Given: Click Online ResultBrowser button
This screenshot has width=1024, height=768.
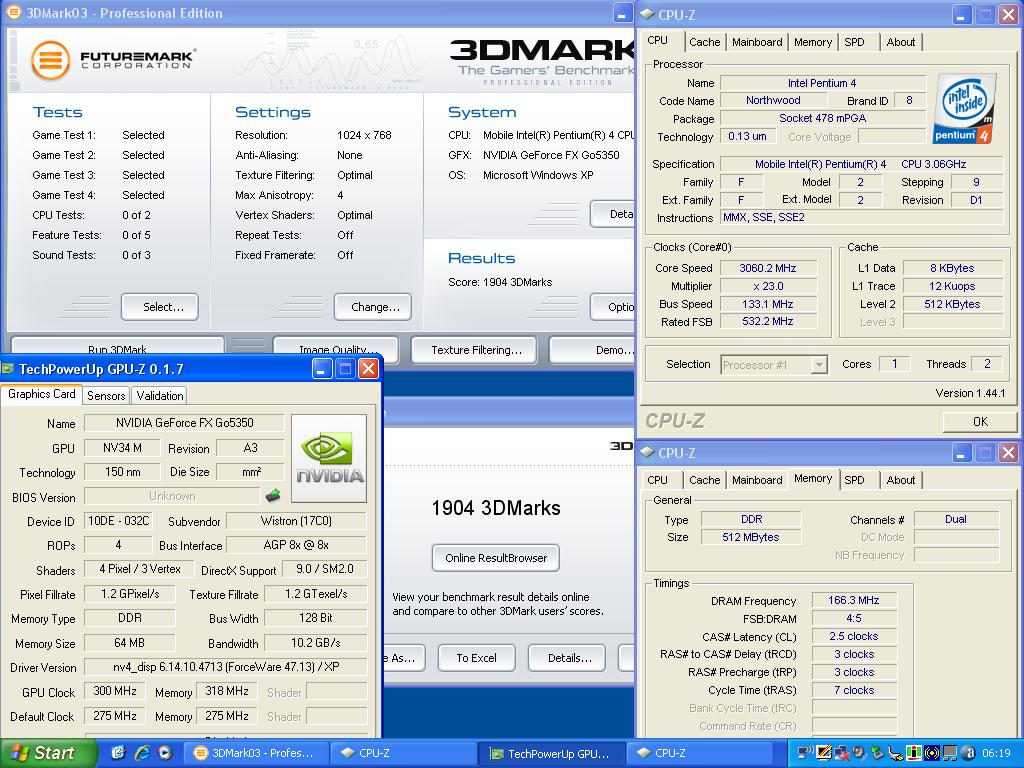Looking at the screenshot, I should click(496, 558).
